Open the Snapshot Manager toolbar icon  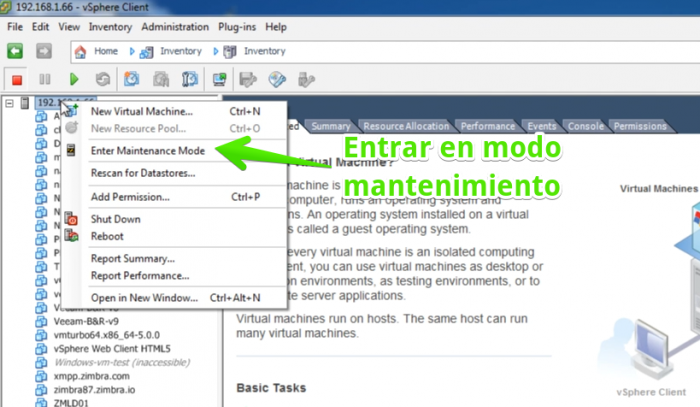tap(190, 79)
